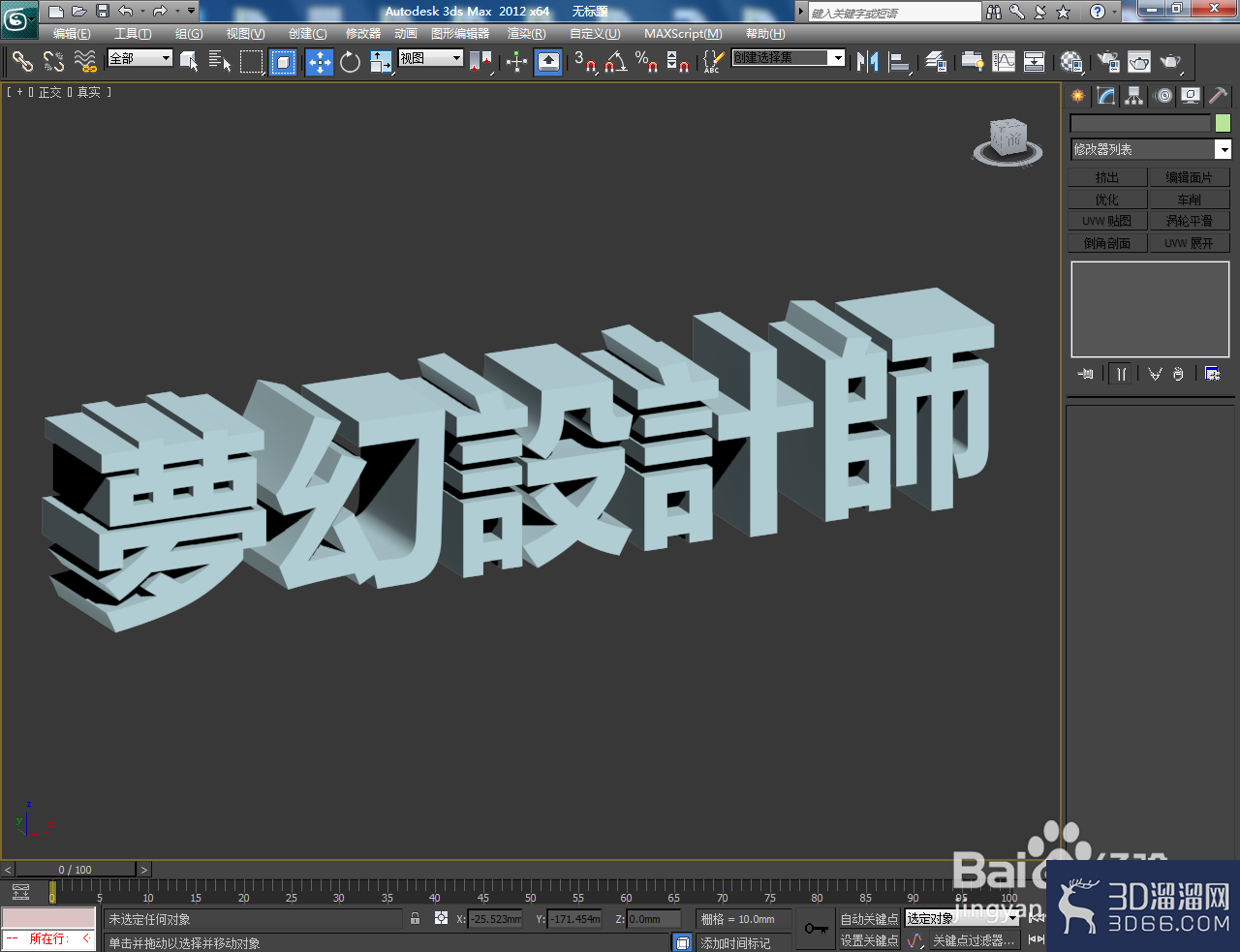Open the 3ds Max application menu logo
Screen dimensions: 1240x952
(x=16, y=18)
